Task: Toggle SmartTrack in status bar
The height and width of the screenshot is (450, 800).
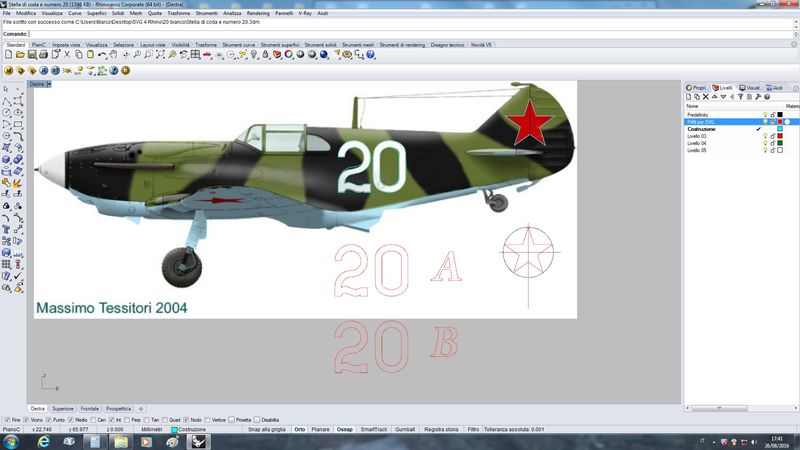Action: (374, 430)
